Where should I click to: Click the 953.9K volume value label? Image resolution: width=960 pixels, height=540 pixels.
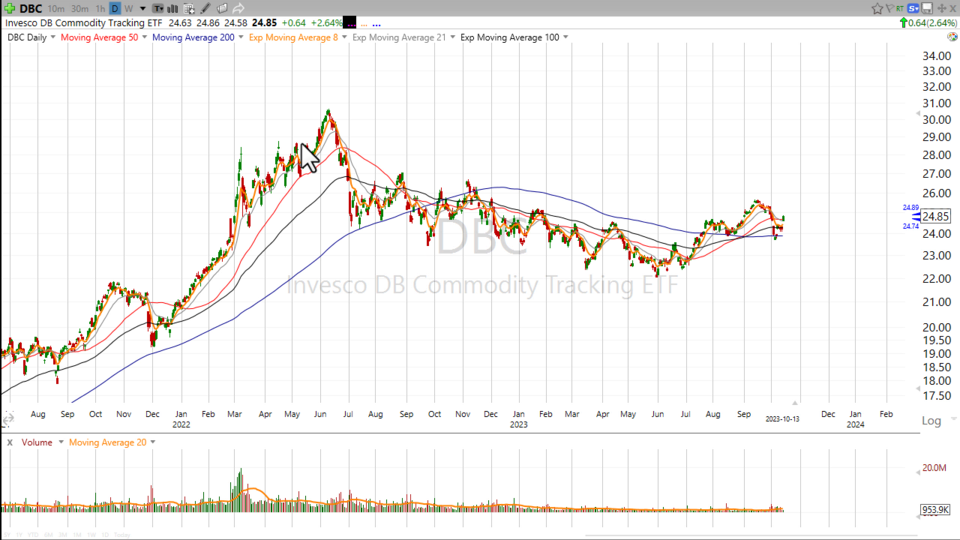[x=935, y=509]
